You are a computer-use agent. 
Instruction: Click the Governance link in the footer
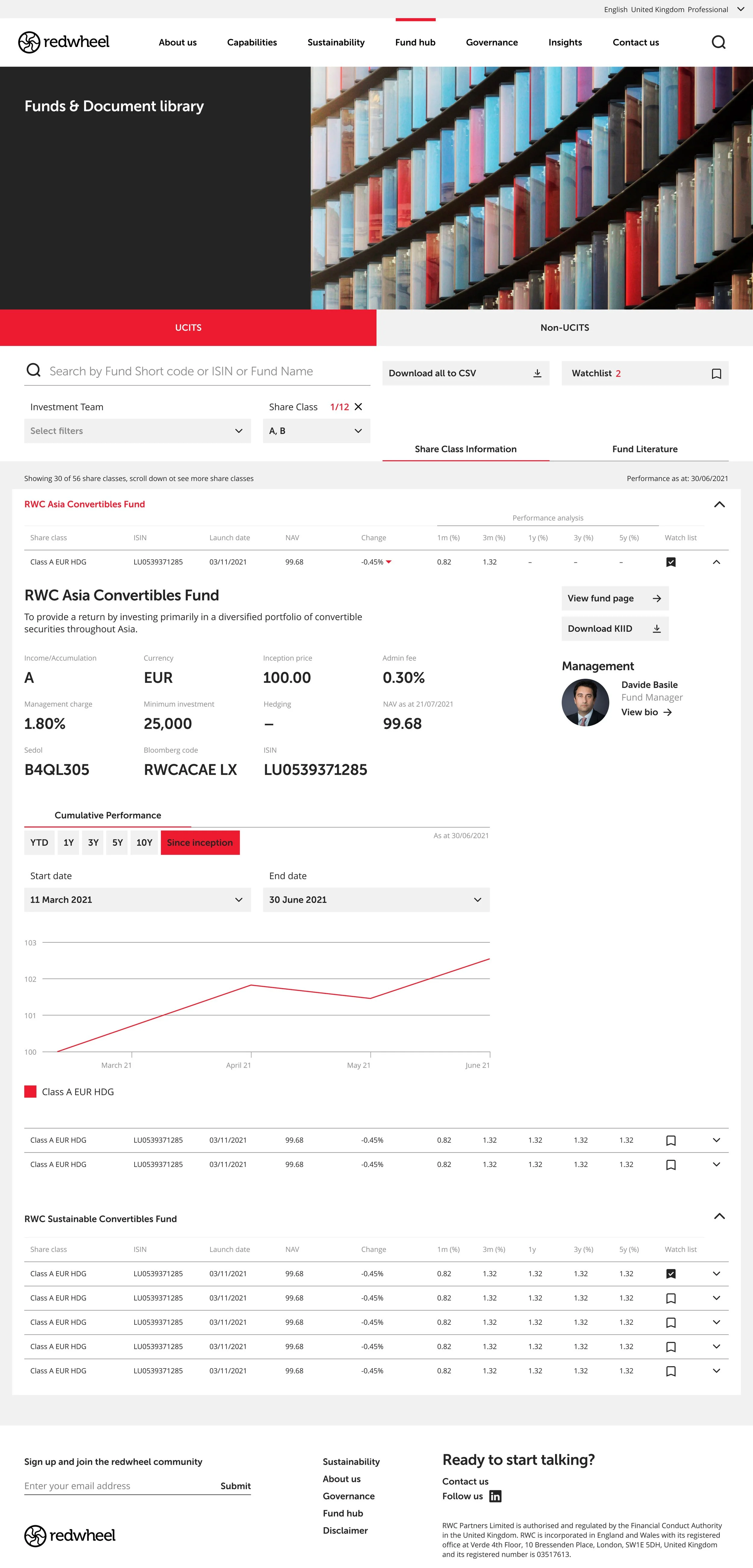pos(349,1496)
